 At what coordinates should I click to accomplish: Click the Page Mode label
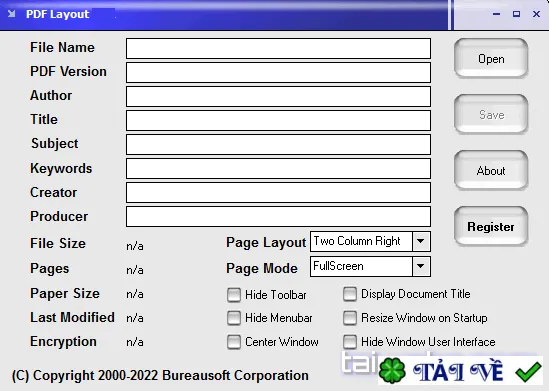click(x=262, y=268)
